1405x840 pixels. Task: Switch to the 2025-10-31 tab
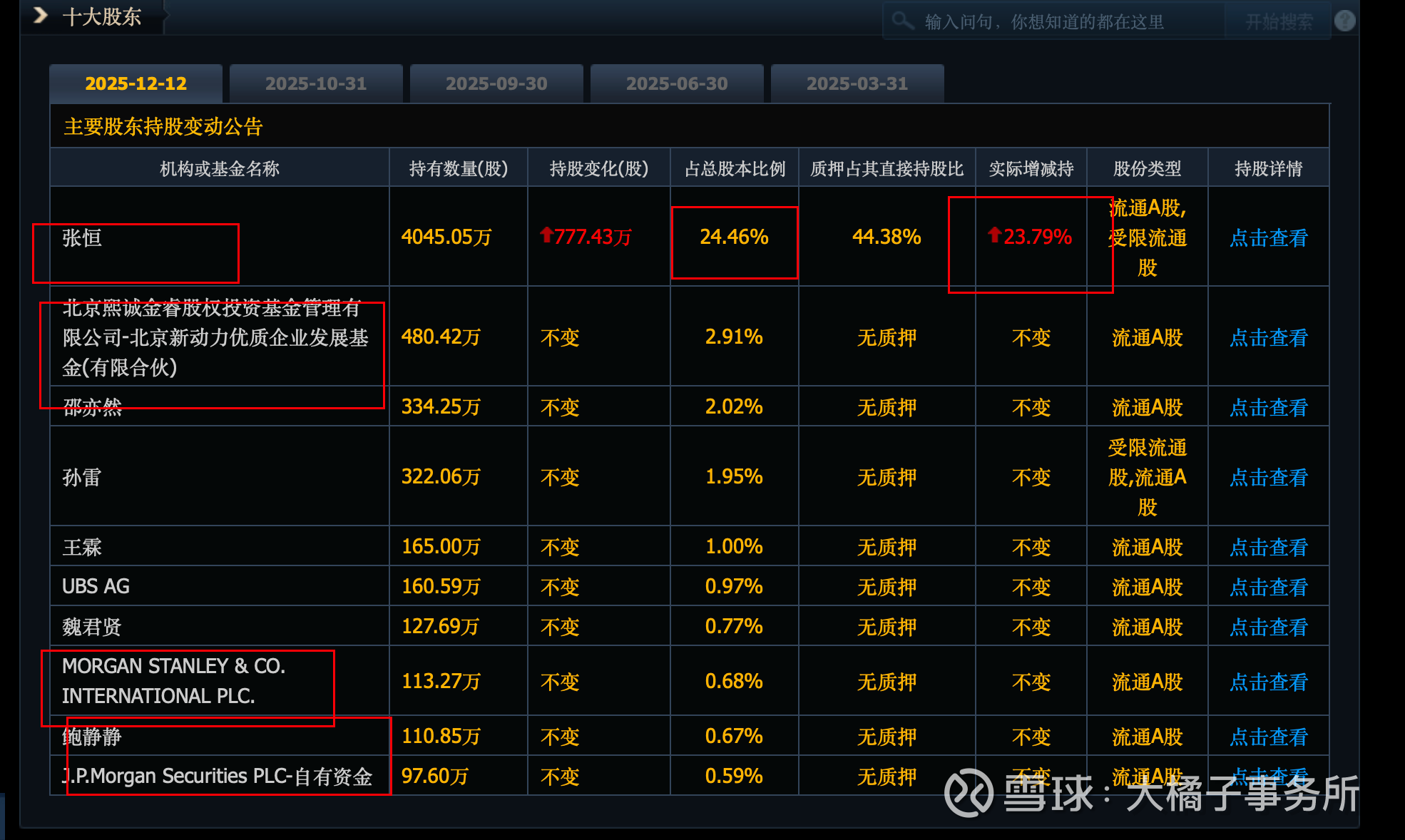click(316, 83)
